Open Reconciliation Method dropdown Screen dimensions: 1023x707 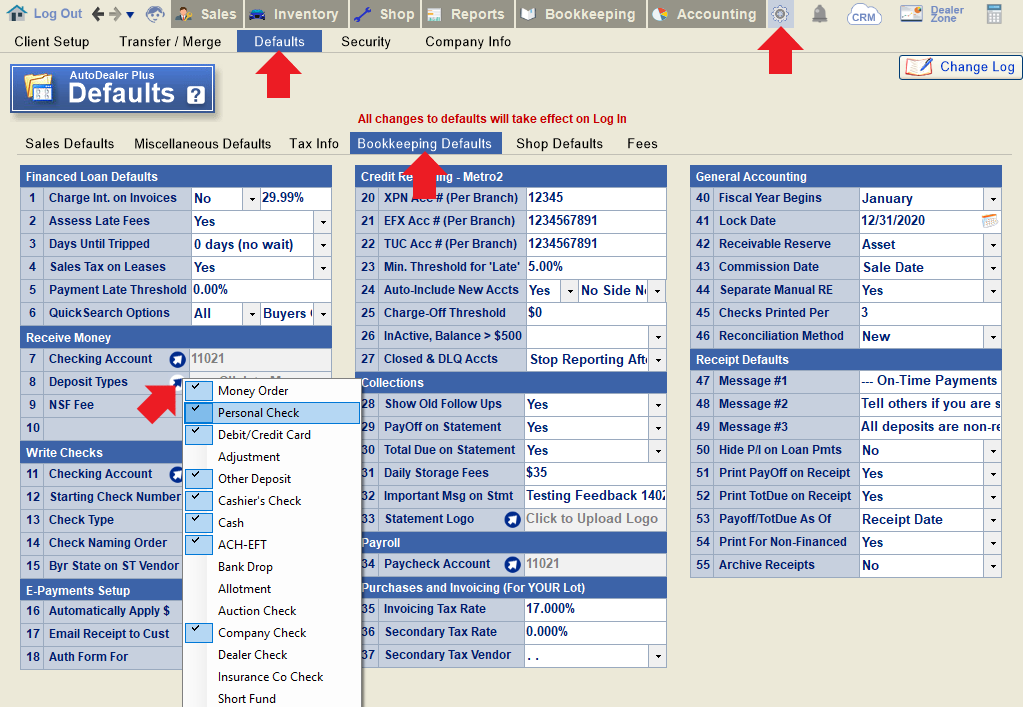(x=992, y=337)
